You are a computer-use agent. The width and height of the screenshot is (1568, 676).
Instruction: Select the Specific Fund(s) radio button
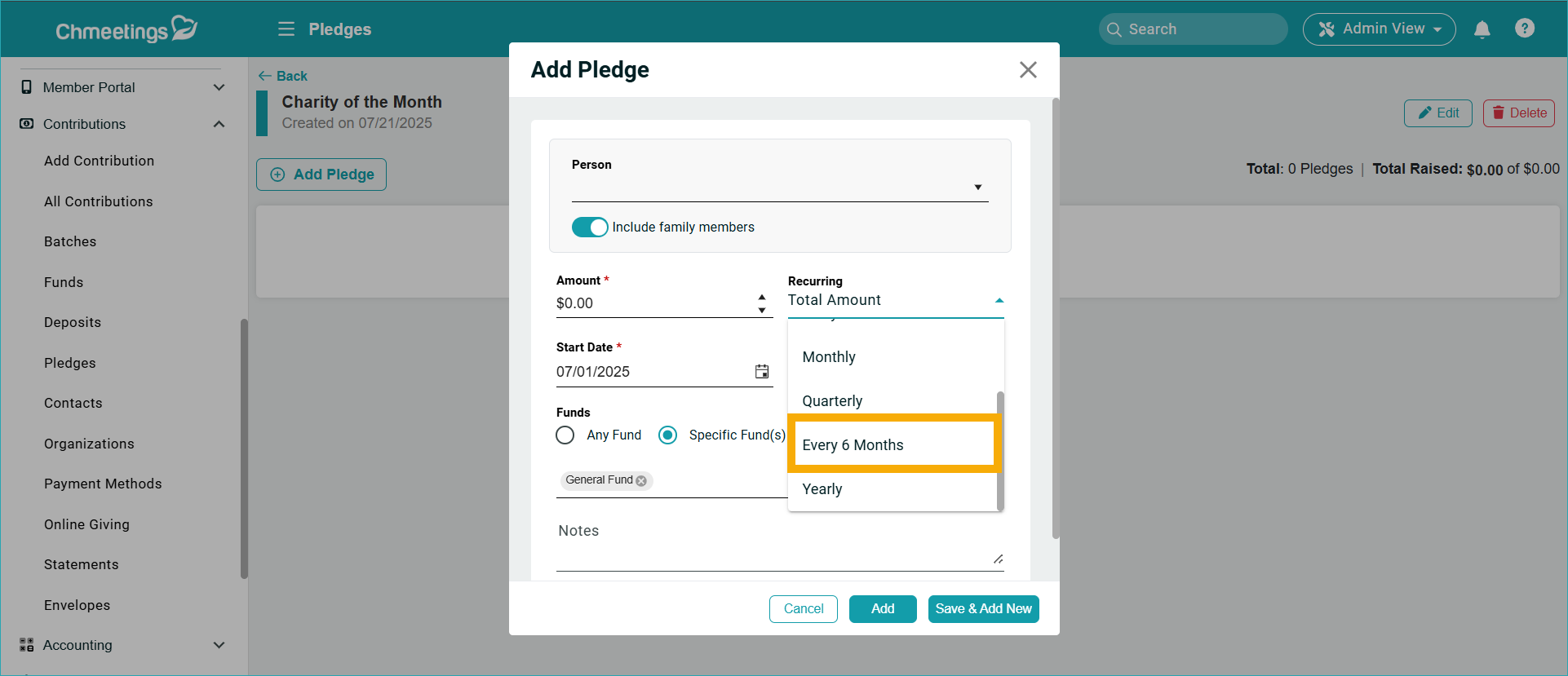[668, 435]
